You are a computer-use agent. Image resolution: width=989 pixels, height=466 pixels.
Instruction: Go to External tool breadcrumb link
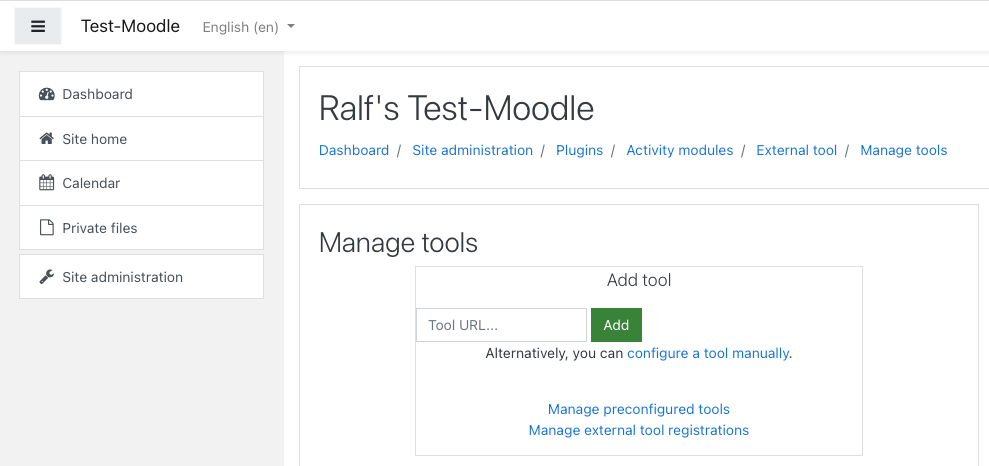pyautogui.click(x=797, y=150)
